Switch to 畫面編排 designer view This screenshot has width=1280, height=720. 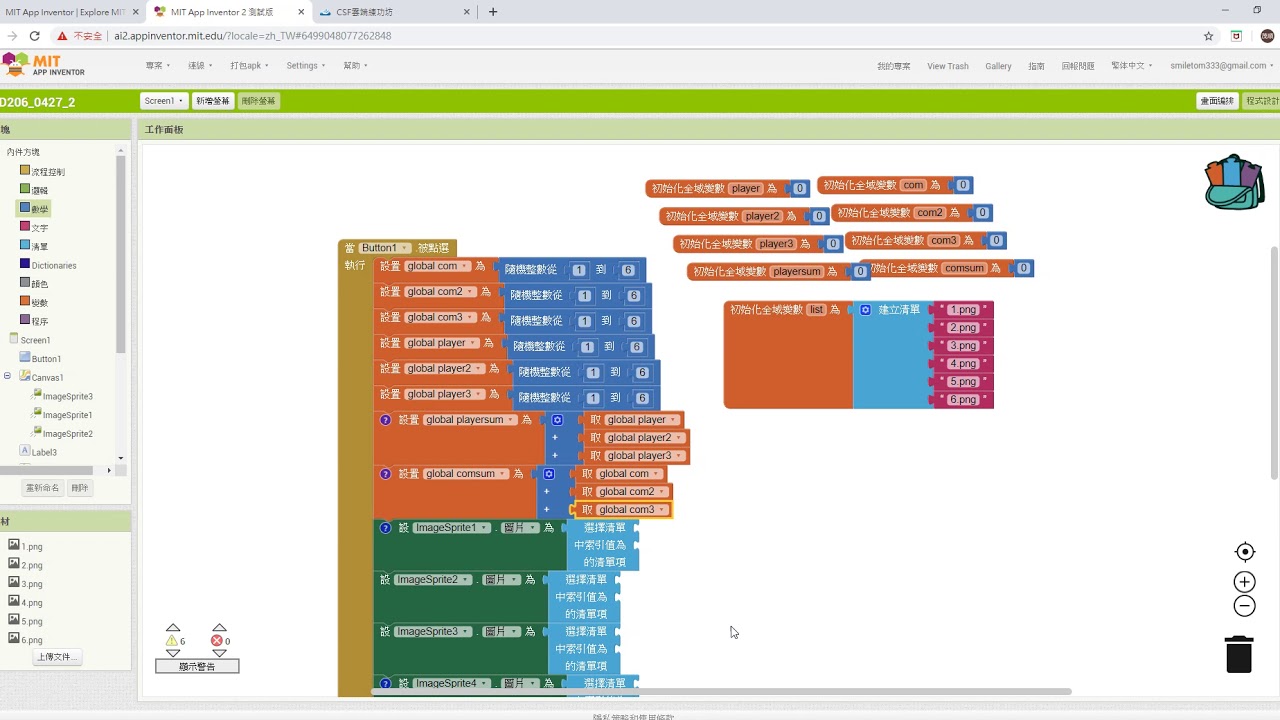point(1217,101)
